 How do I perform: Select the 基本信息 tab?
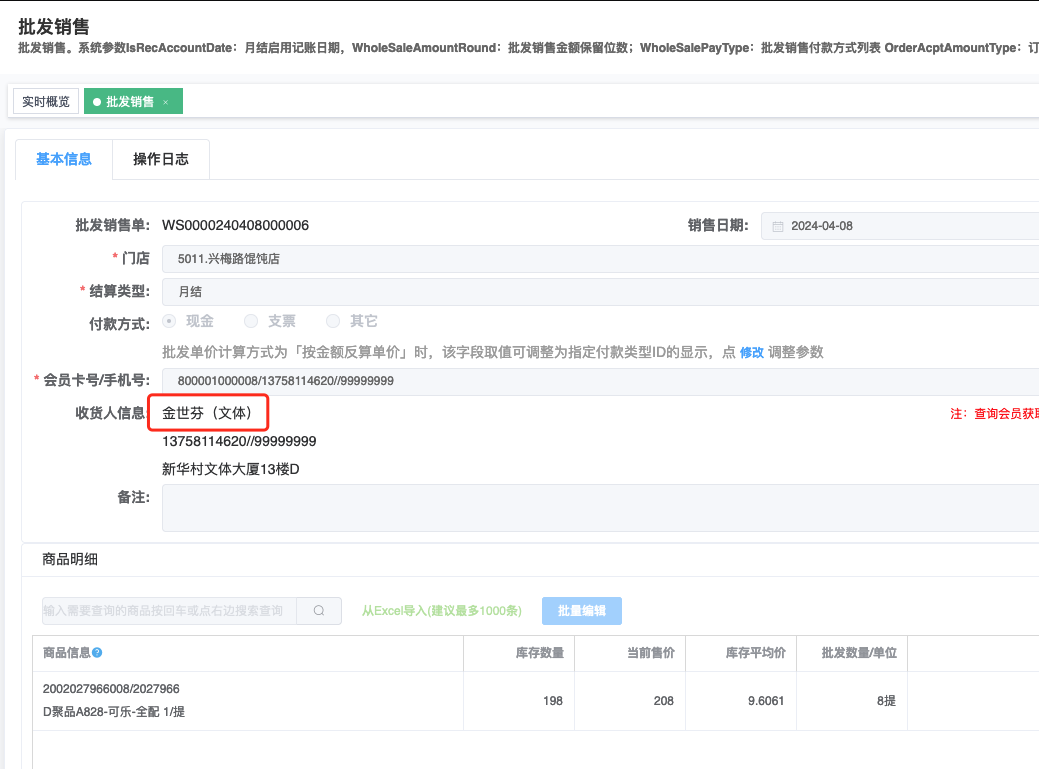(64, 159)
